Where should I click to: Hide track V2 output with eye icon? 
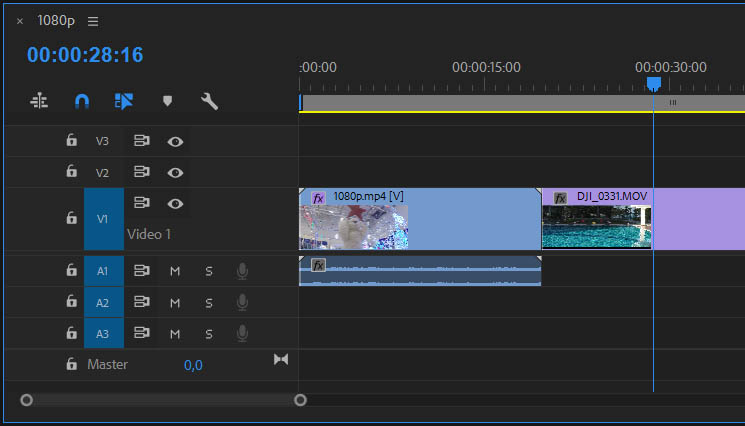175,173
